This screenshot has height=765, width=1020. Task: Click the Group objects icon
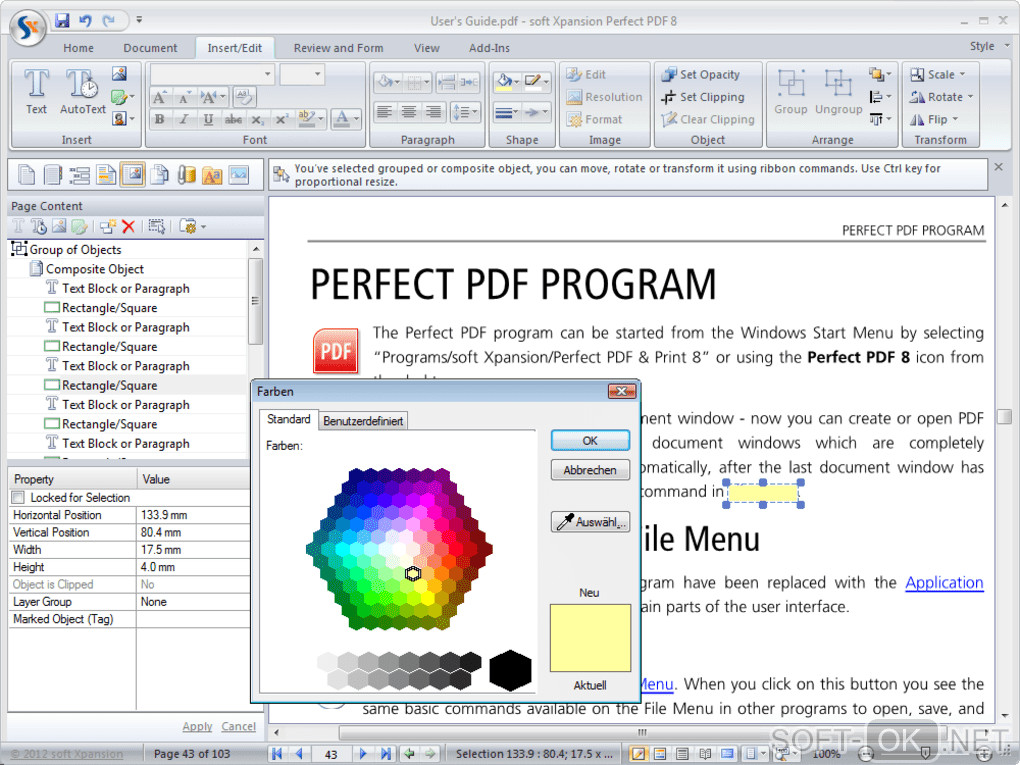pos(791,92)
